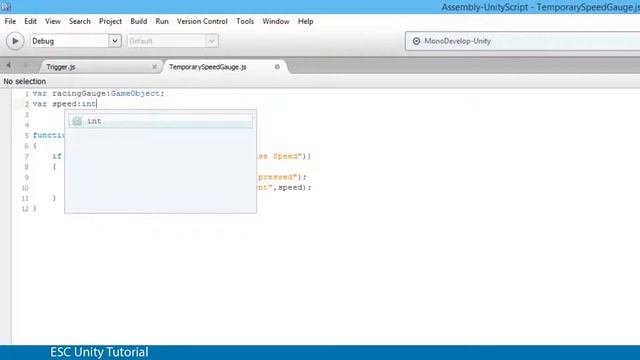Click the unsaved indicator on TemporarySpeedGauge.js tab
The height and width of the screenshot is (360, 640).
click(277, 67)
